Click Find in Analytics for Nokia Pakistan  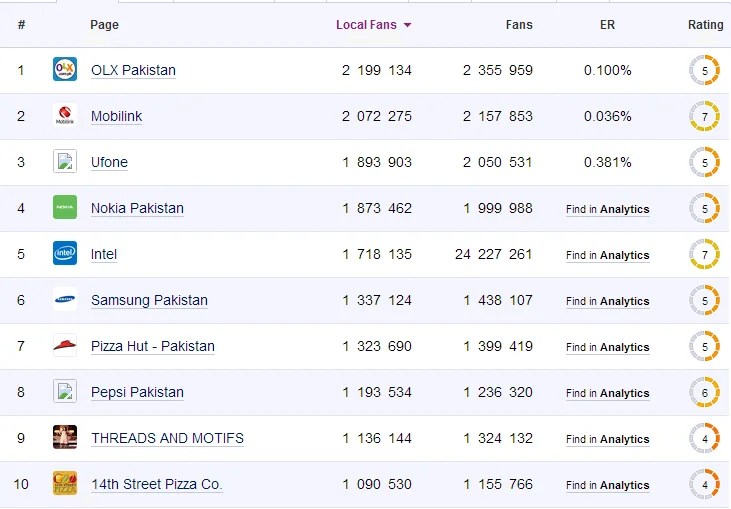[607, 209]
